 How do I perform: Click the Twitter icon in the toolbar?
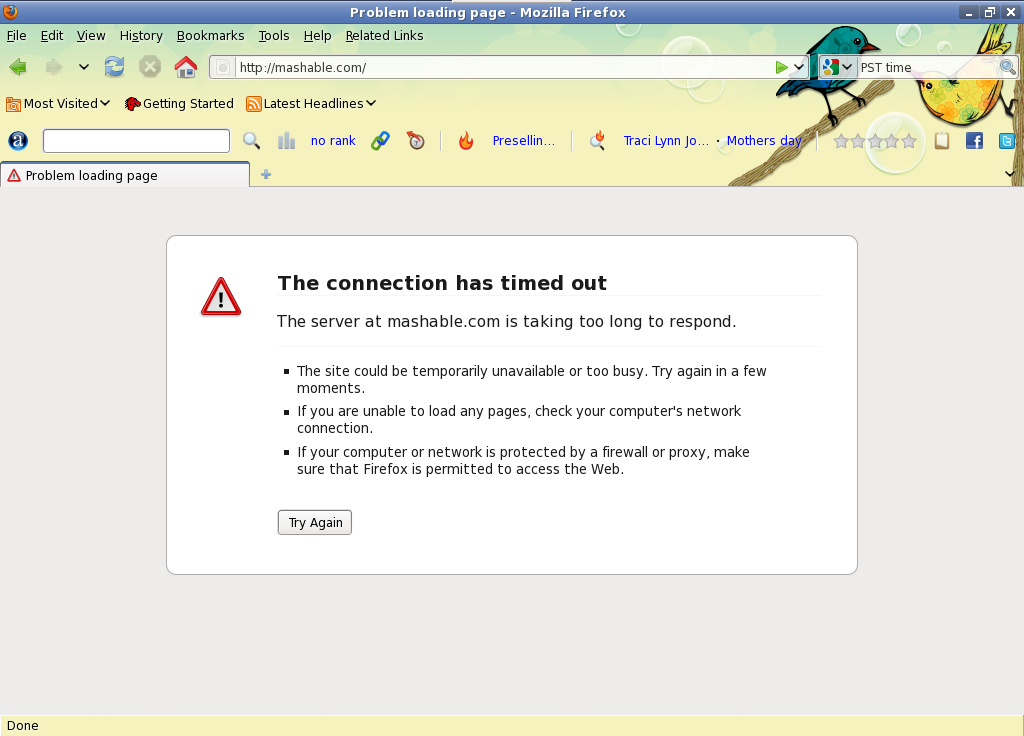(1007, 140)
